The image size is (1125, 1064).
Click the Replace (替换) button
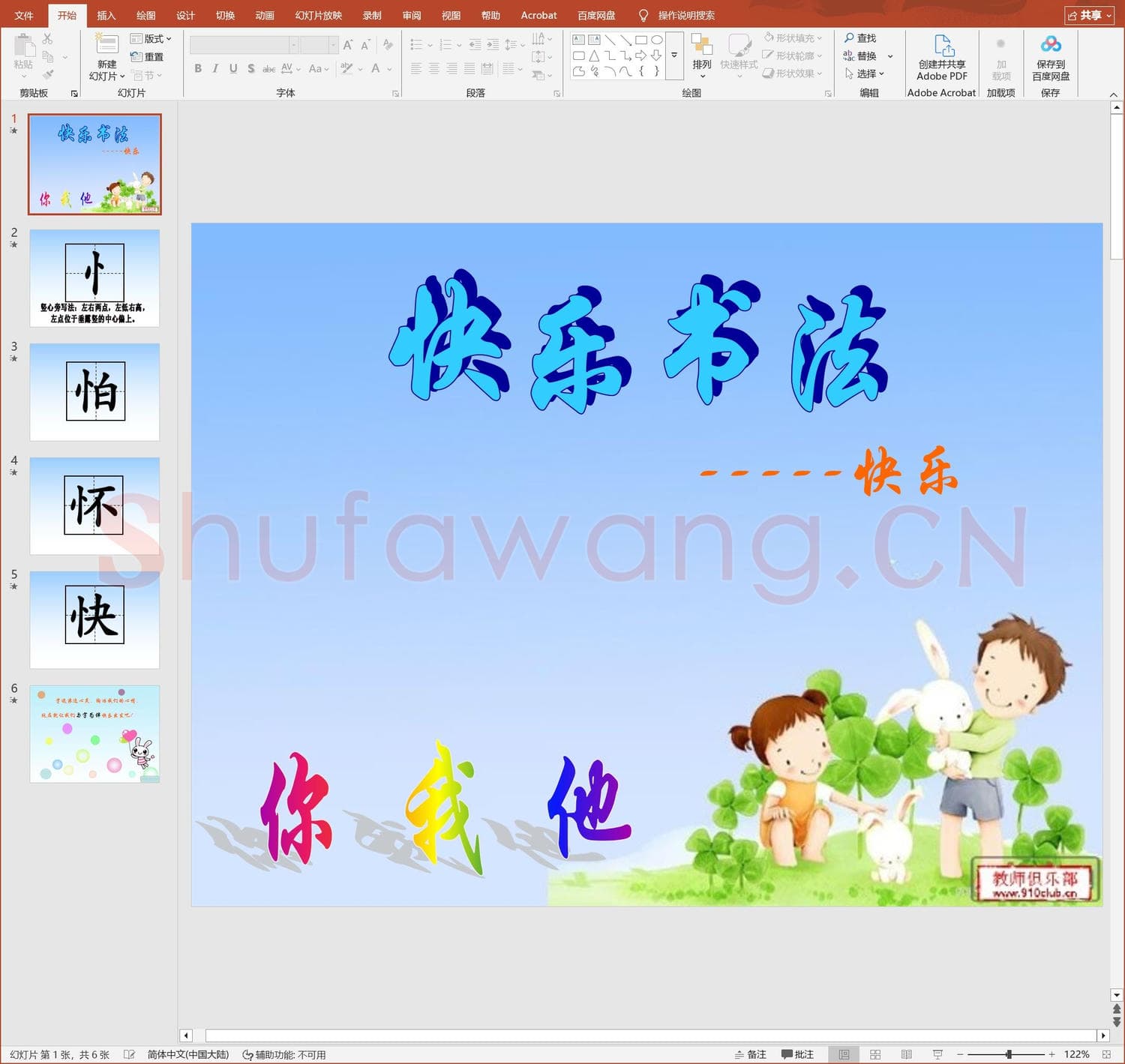pyautogui.click(x=859, y=56)
